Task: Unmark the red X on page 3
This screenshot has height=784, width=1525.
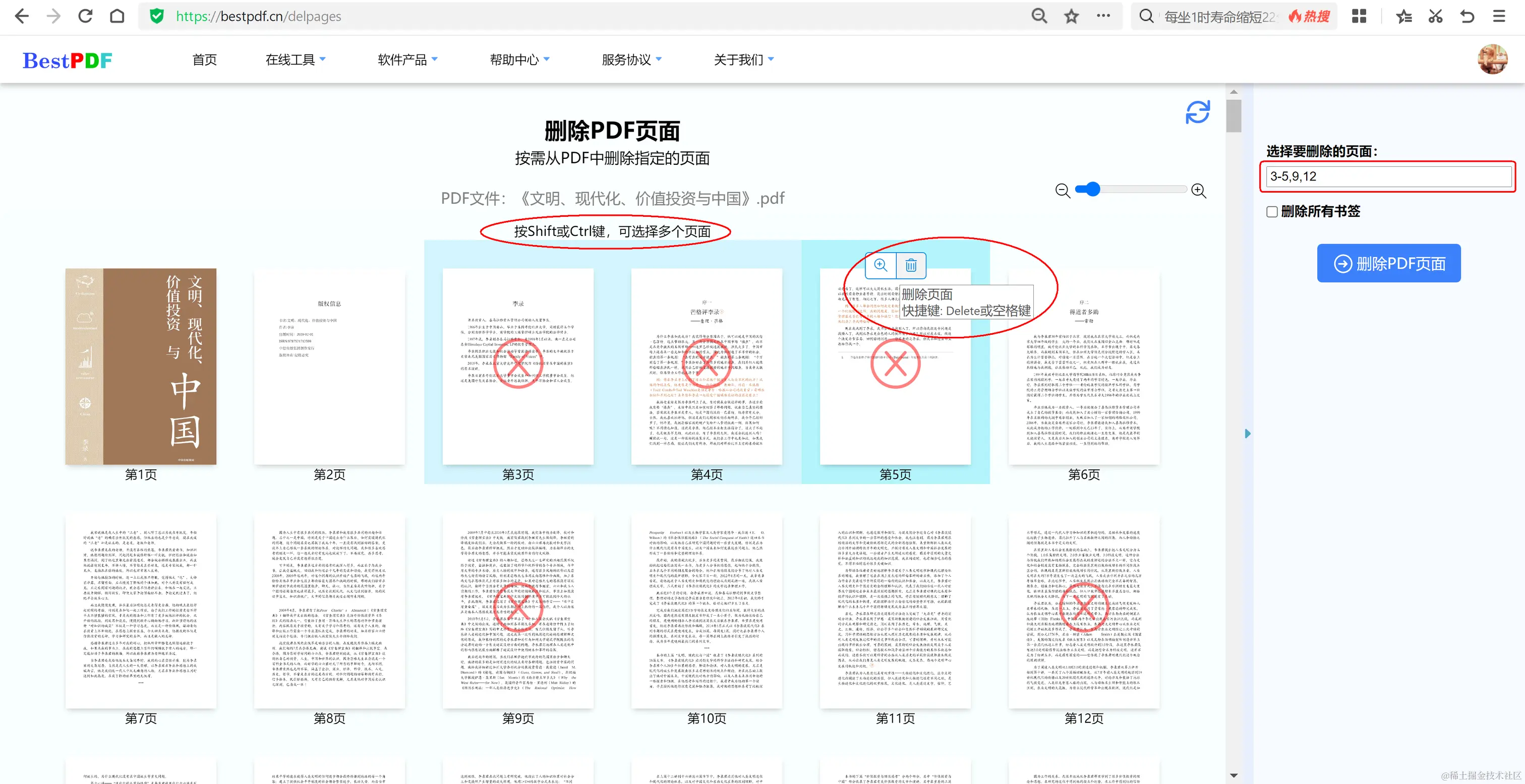Action: click(x=518, y=363)
